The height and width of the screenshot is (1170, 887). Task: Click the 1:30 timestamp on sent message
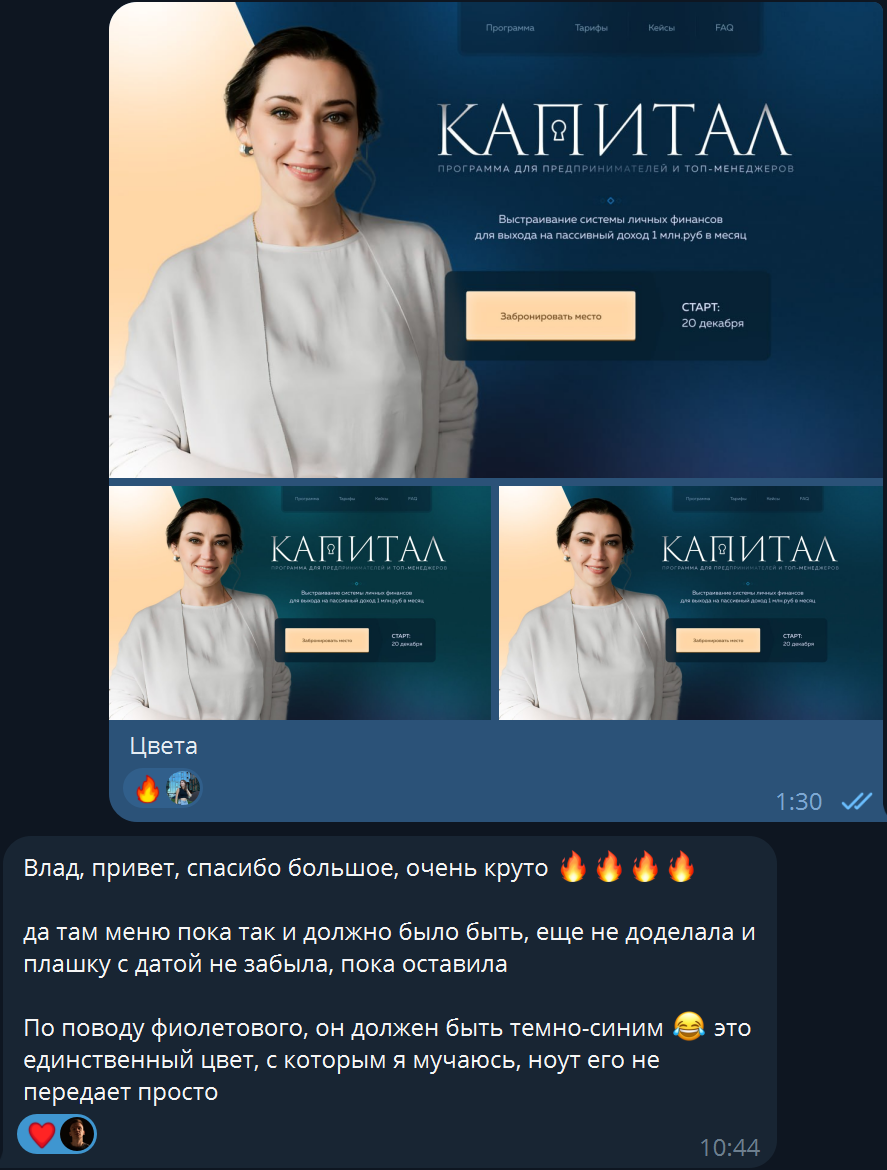[x=798, y=801]
